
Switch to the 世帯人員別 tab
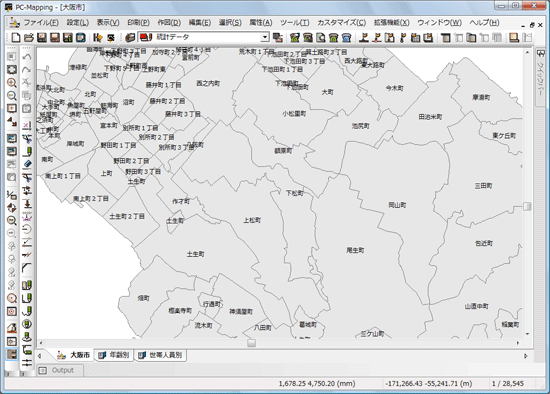pos(161,355)
